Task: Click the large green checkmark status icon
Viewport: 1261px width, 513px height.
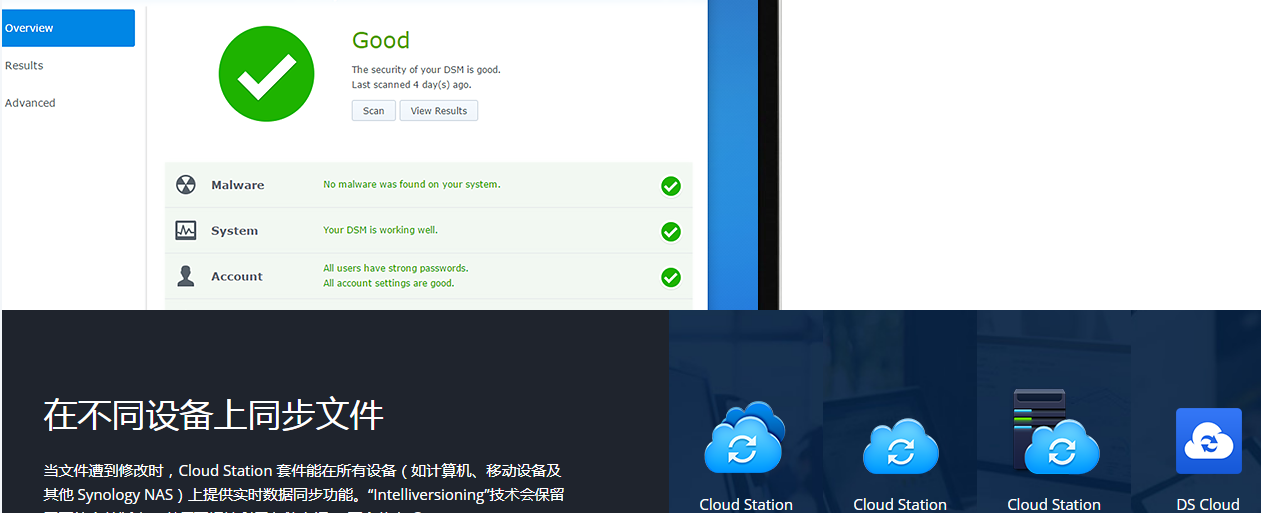Action: coord(267,74)
